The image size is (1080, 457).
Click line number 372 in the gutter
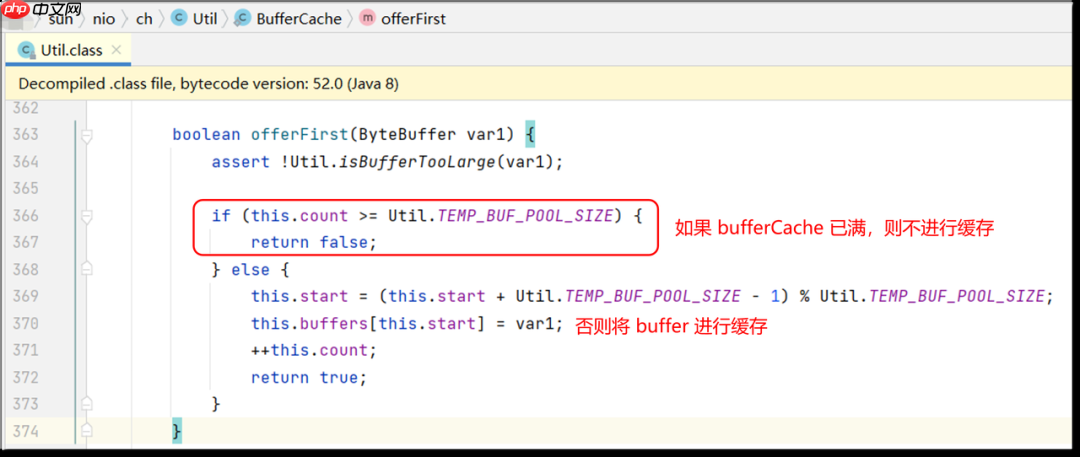(x=27, y=377)
